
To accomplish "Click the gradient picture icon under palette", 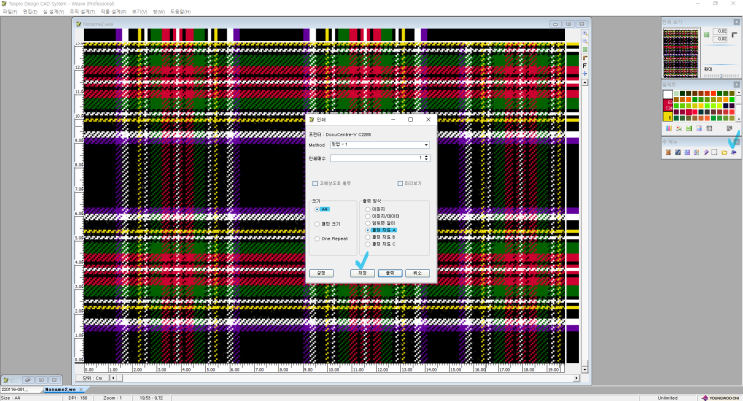I will 699,128.
